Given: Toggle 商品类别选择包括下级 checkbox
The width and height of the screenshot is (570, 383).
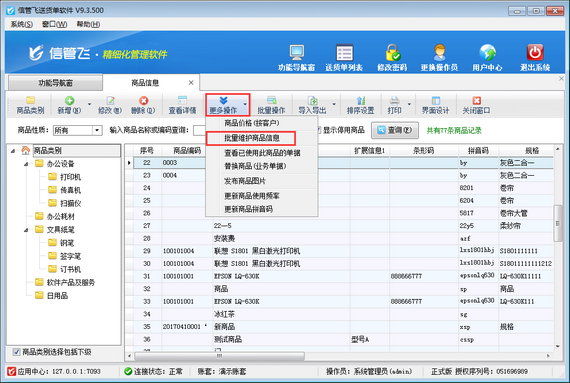Looking at the screenshot, I should click(x=16, y=352).
